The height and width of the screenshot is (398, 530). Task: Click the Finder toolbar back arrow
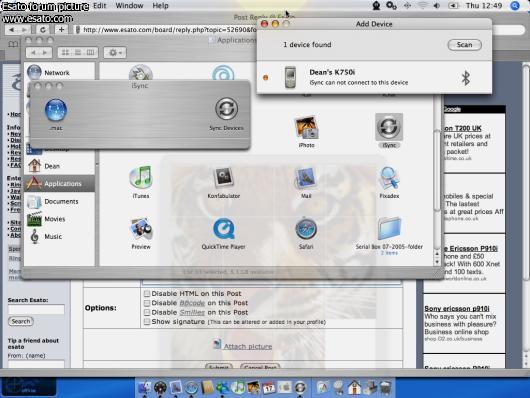click(x=33, y=52)
